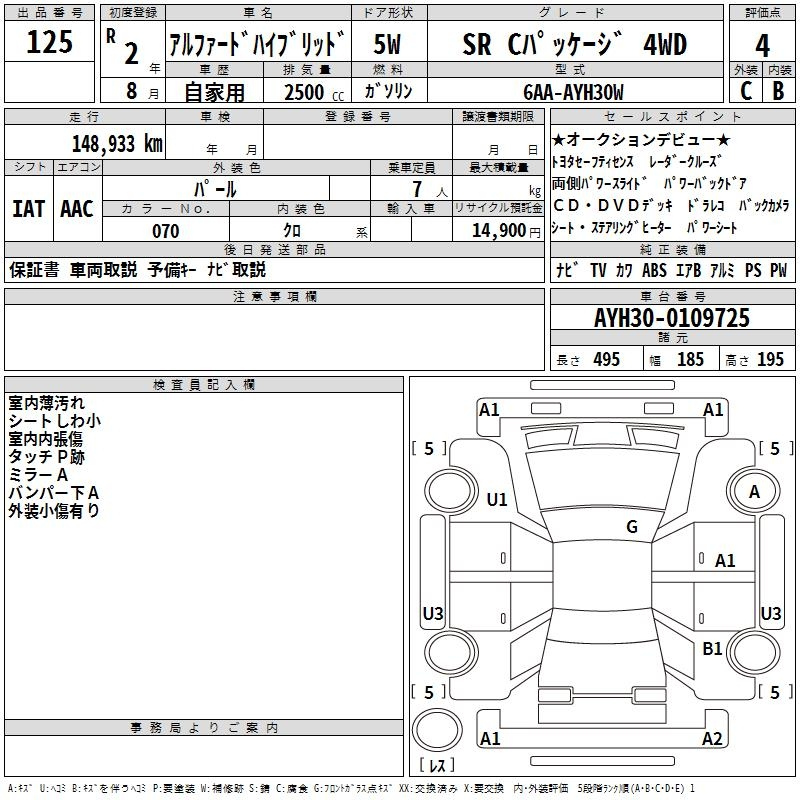Click the B1 mark on car diagram
The height and width of the screenshot is (800, 800).
coord(712,649)
